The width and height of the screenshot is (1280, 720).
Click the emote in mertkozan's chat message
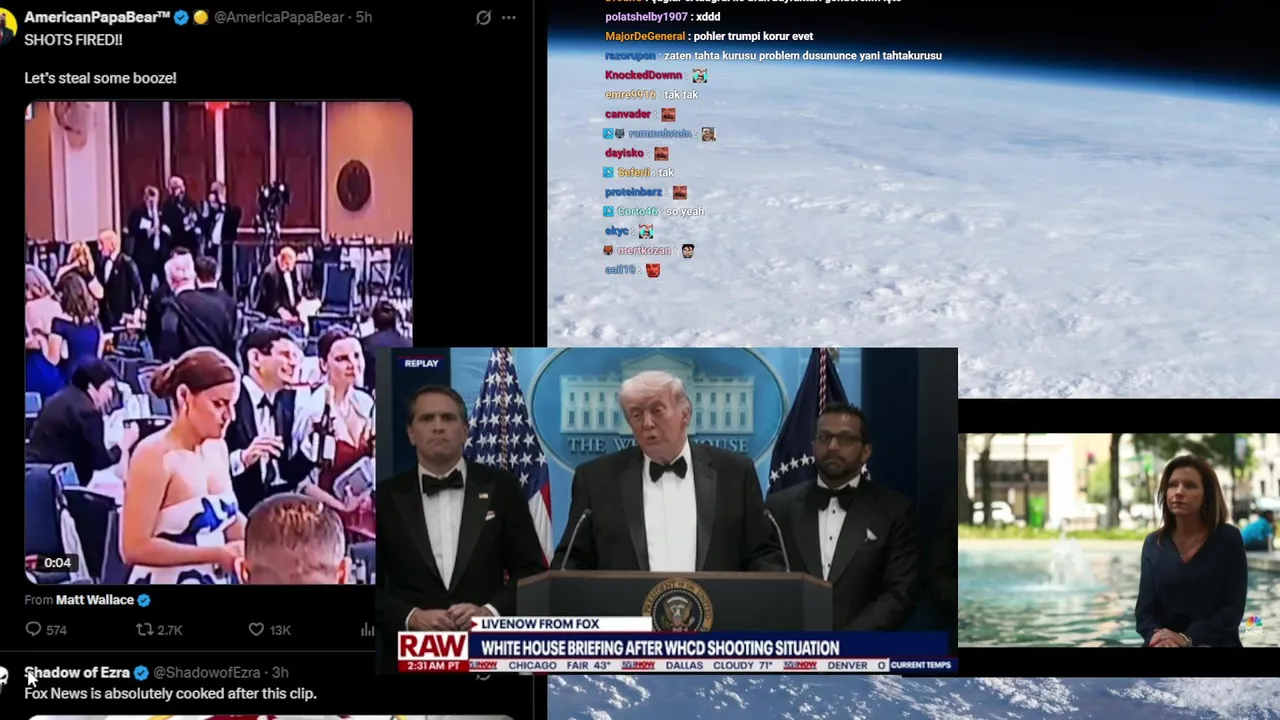coord(688,251)
